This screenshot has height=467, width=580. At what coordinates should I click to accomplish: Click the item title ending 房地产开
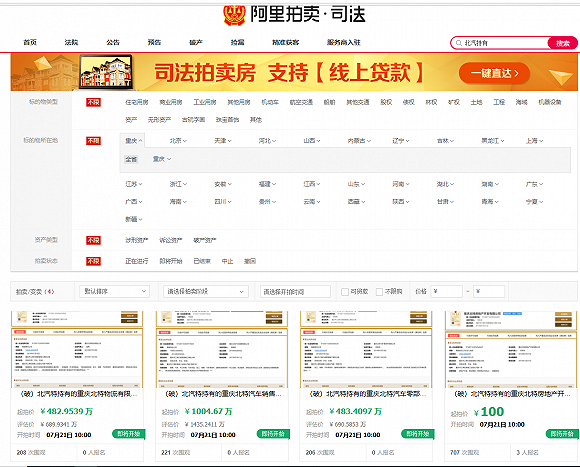(x=512, y=394)
